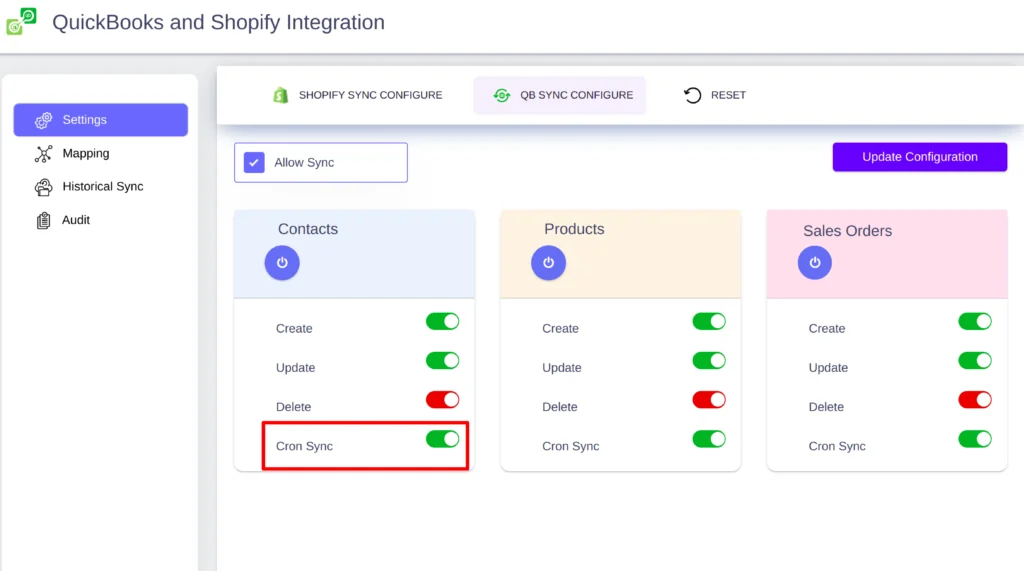Toggle Sales Orders Create switch
Image resolution: width=1024 pixels, height=571 pixels.
point(975,321)
